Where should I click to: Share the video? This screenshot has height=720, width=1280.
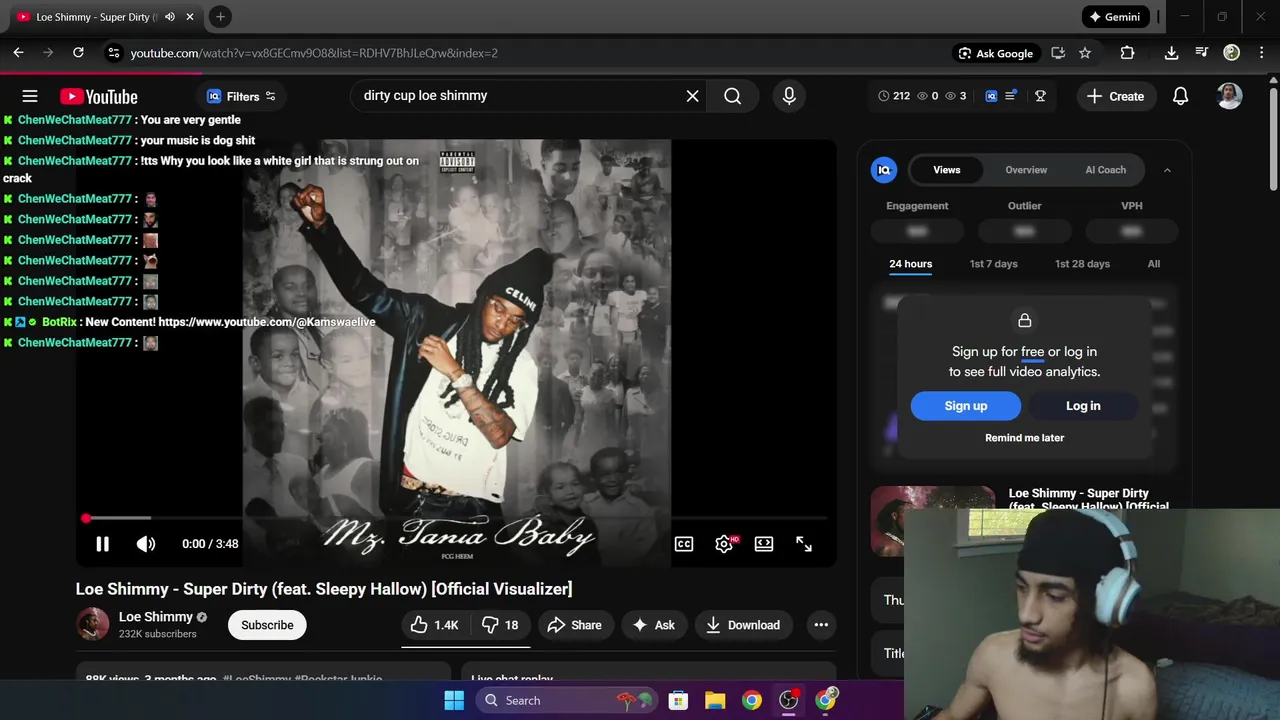(575, 625)
